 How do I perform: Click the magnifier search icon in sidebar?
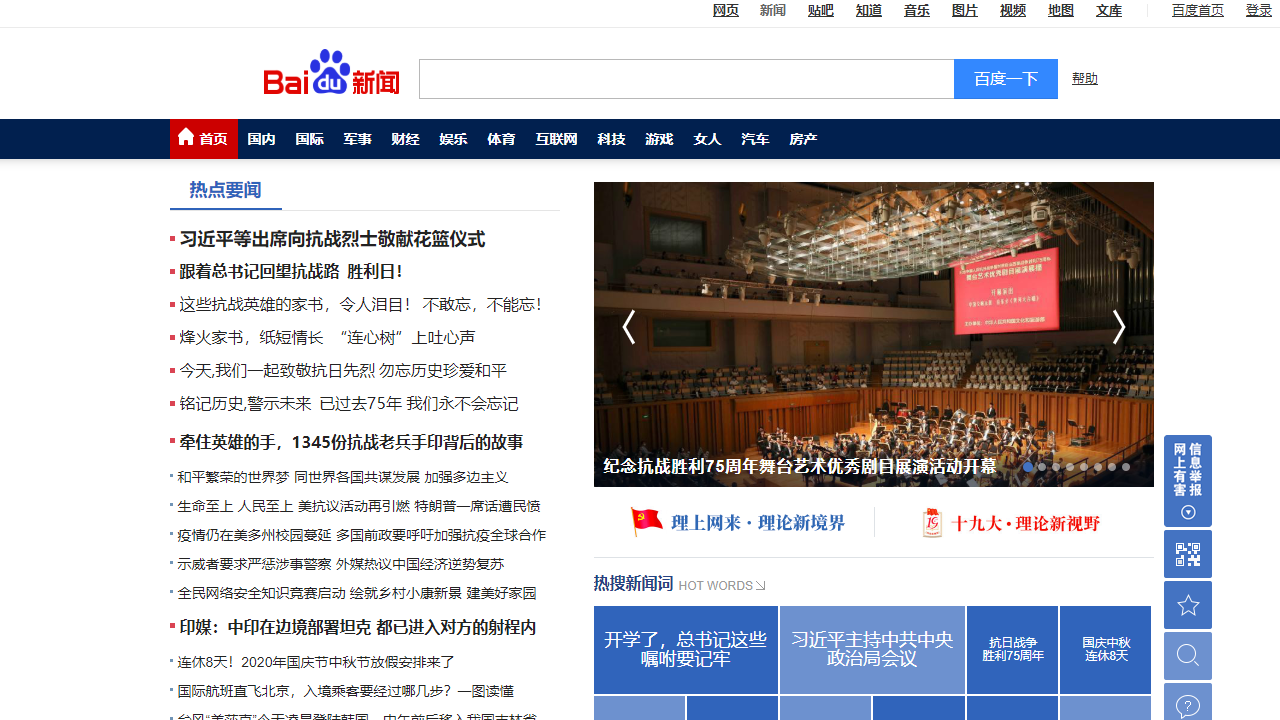pyautogui.click(x=1187, y=655)
